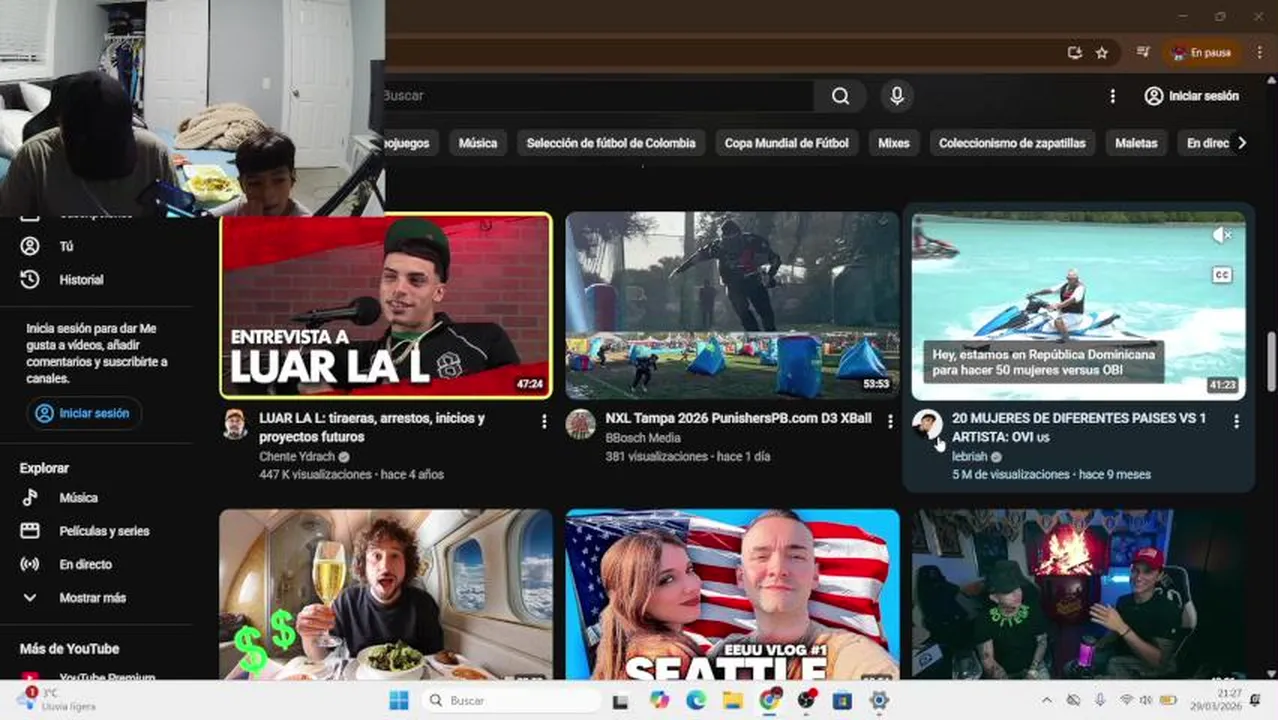The width and height of the screenshot is (1278, 720).
Task: Click Iniciar sesión button in the sidebar
Action: [x=84, y=413]
